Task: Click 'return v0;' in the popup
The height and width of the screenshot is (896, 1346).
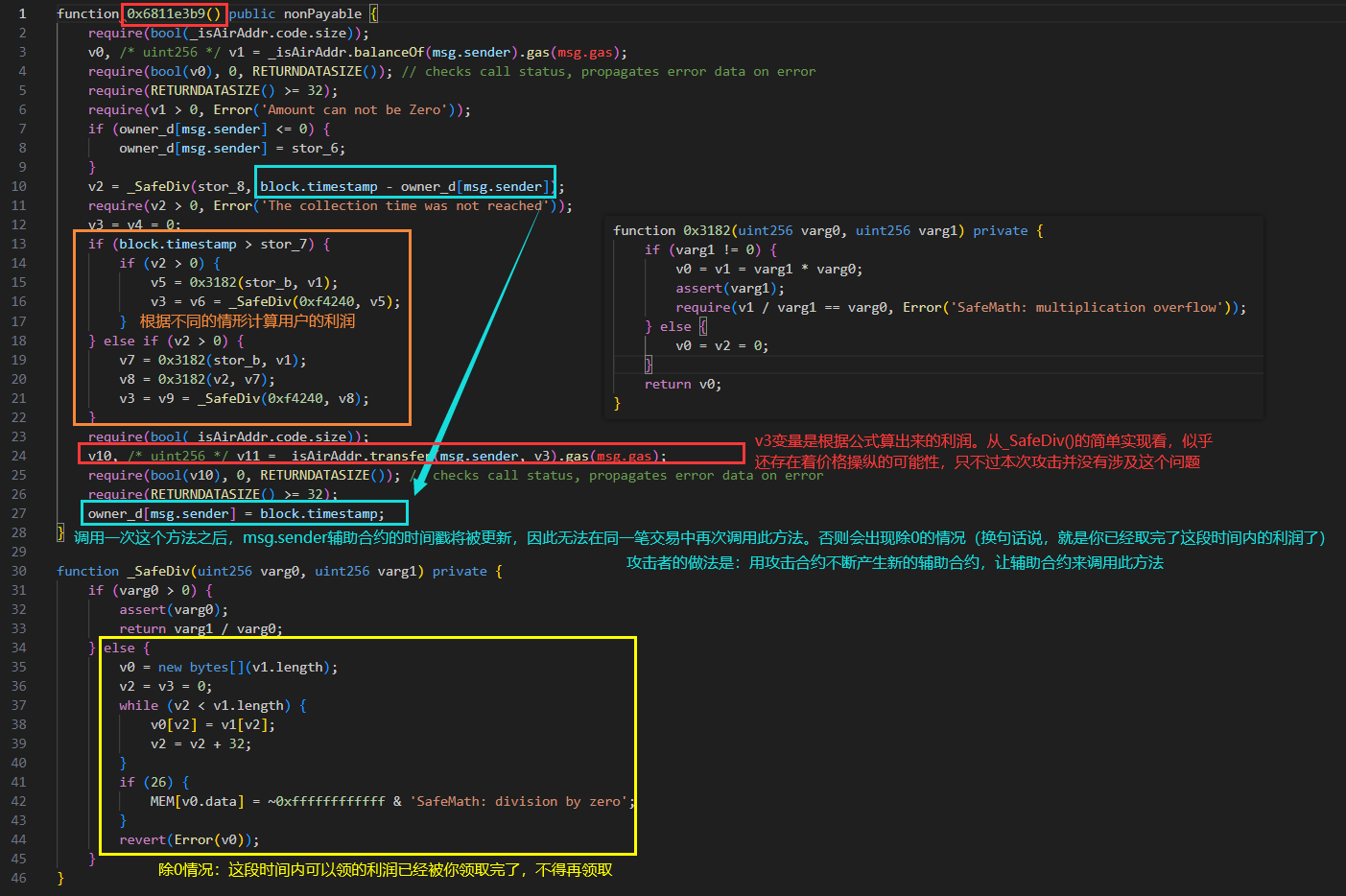Action: pyautogui.click(x=683, y=384)
